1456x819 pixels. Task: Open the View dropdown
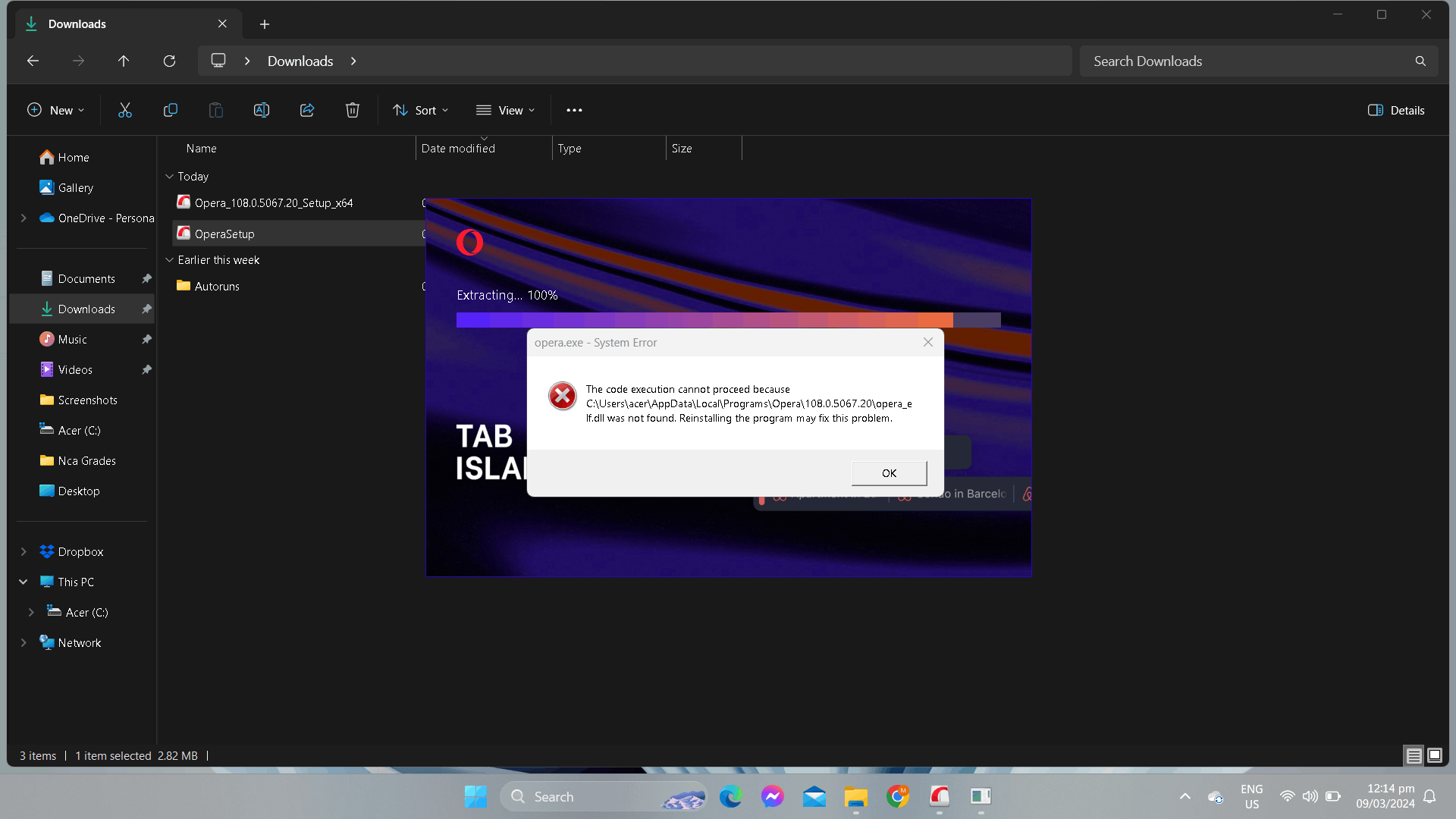506,111
